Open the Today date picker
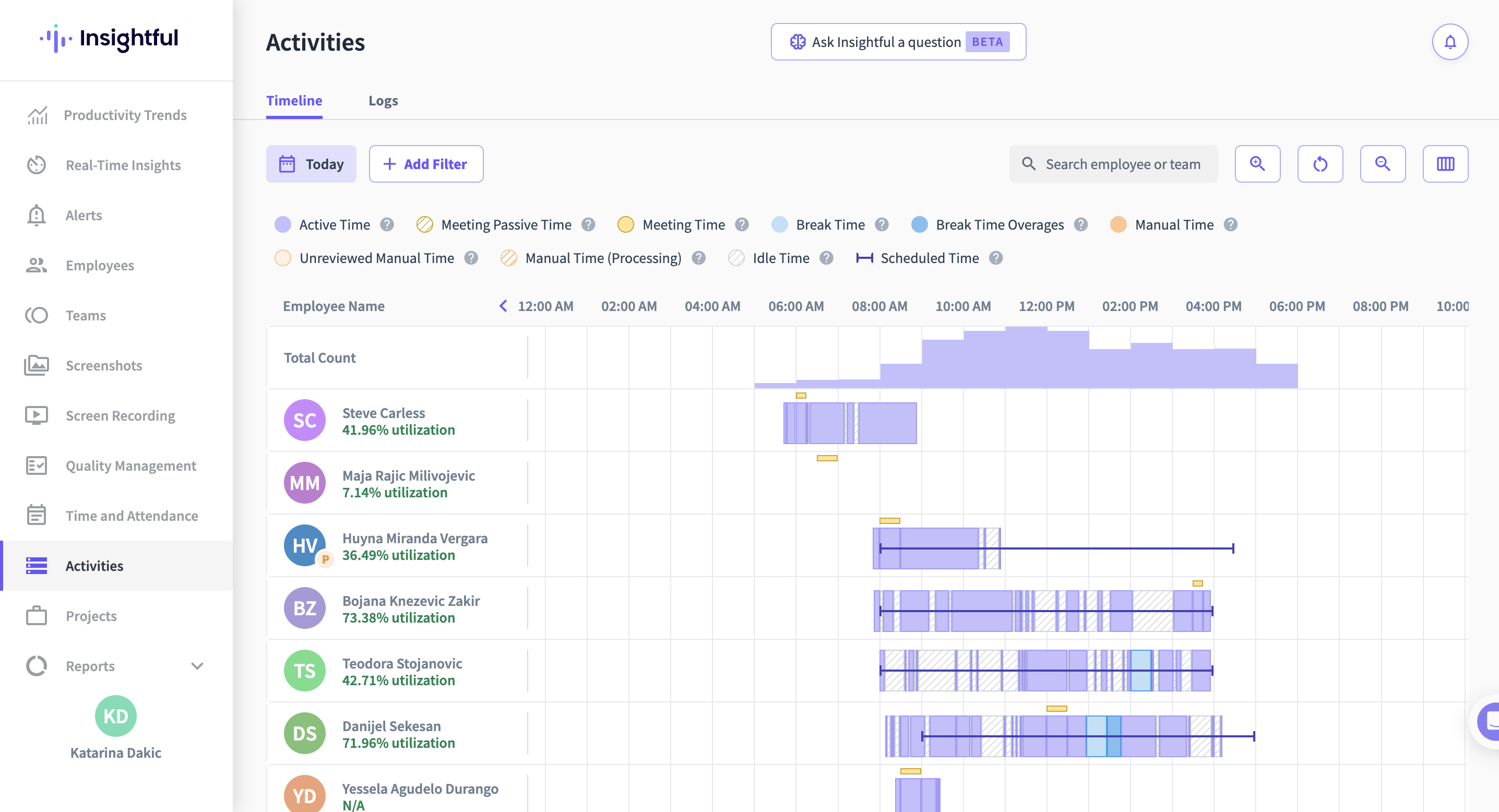The height and width of the screenshot is (812, 1499). (311, 164)
